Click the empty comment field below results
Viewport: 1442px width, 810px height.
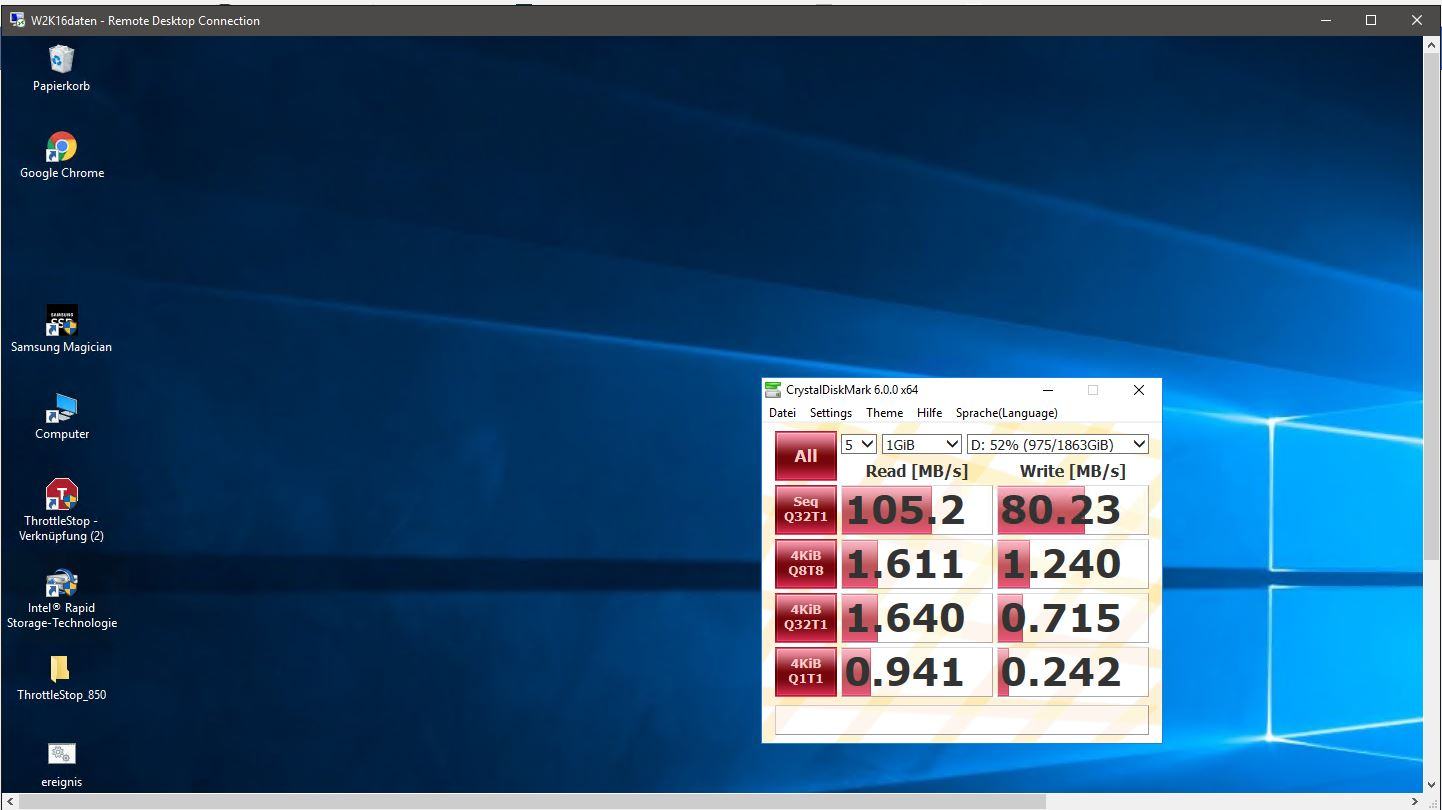961,720
